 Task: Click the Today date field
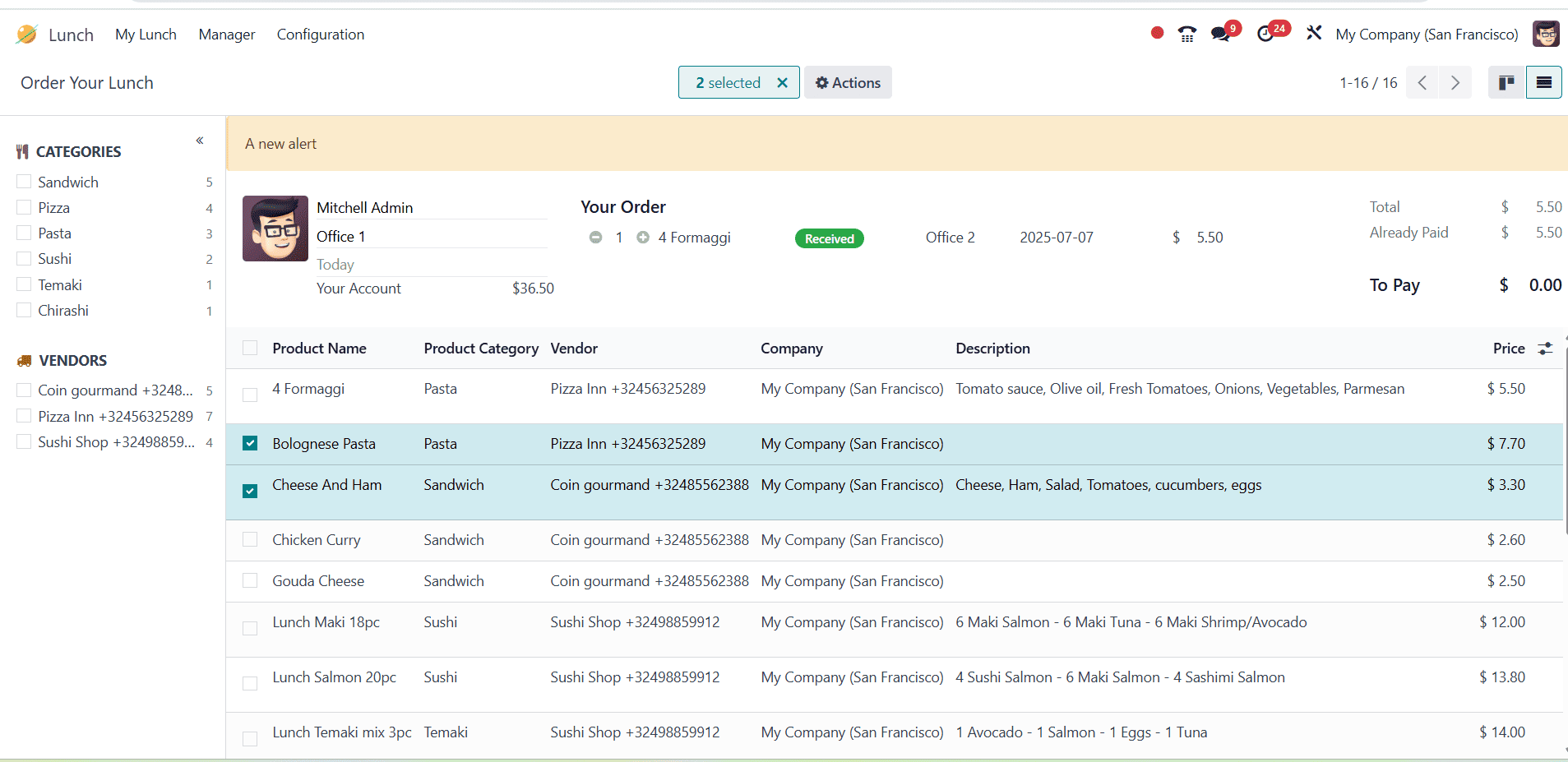pos(432,265)
